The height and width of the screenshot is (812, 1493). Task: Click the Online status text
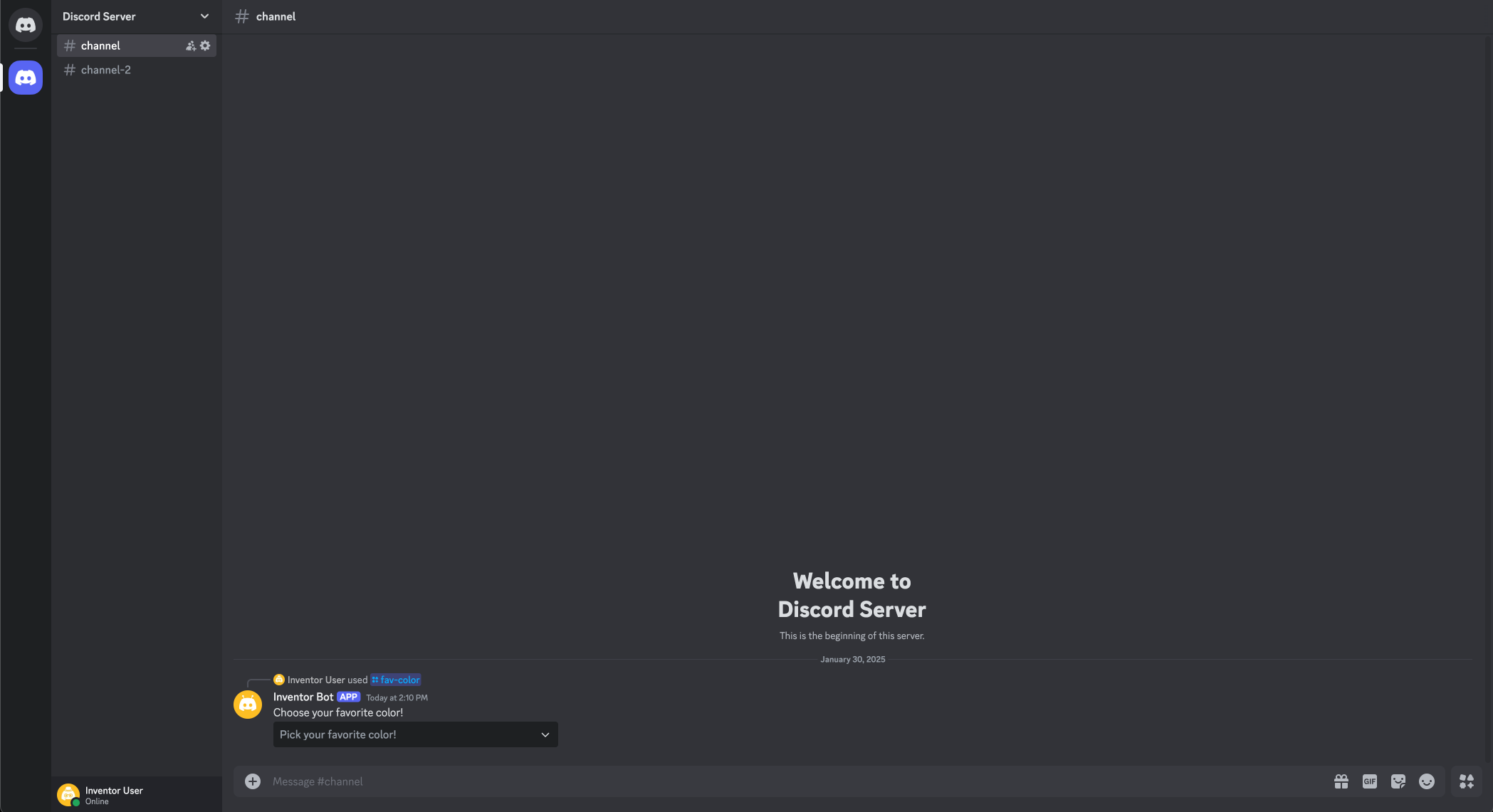click(x=97, y=801)
